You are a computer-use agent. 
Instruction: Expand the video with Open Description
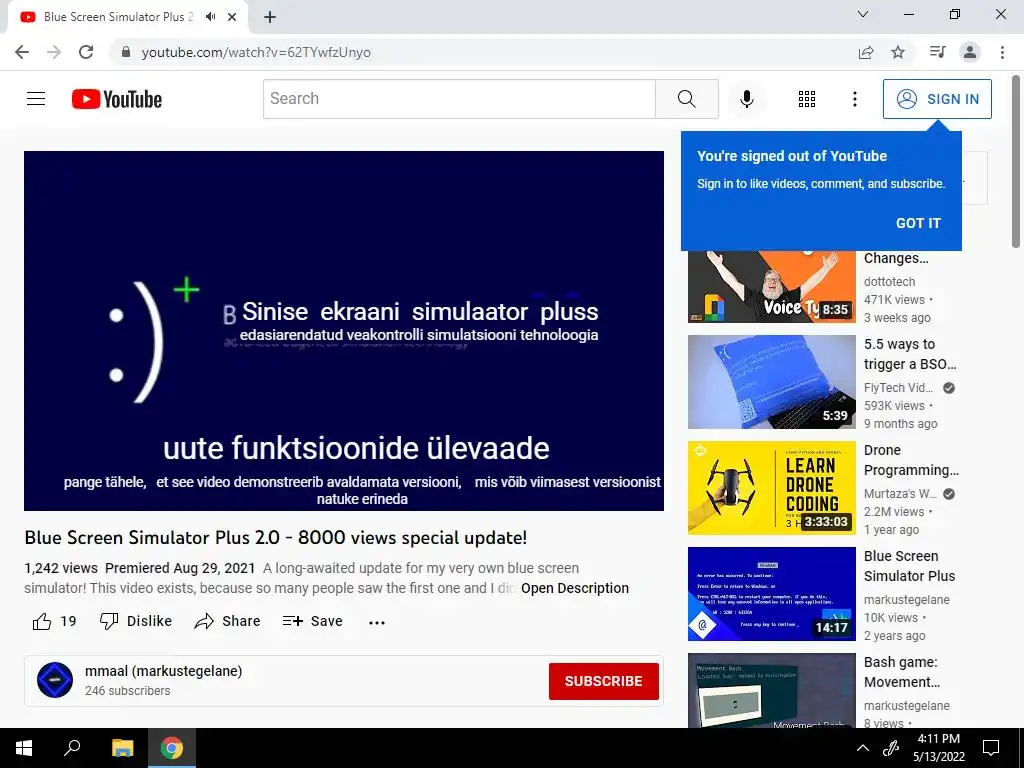coord(575,588)
